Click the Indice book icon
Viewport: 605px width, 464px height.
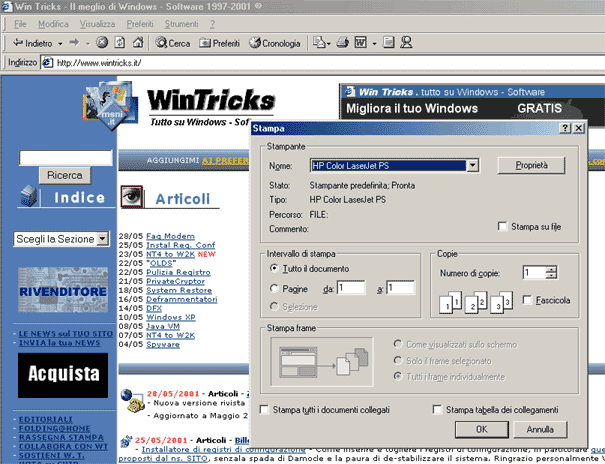(x=29, y=196)
